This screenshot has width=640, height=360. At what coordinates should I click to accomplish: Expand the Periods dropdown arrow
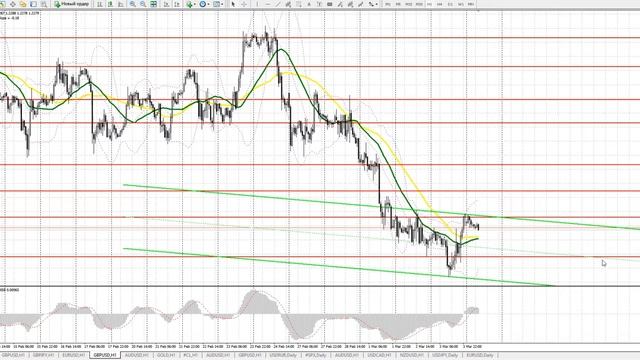(x=209, y=4)
